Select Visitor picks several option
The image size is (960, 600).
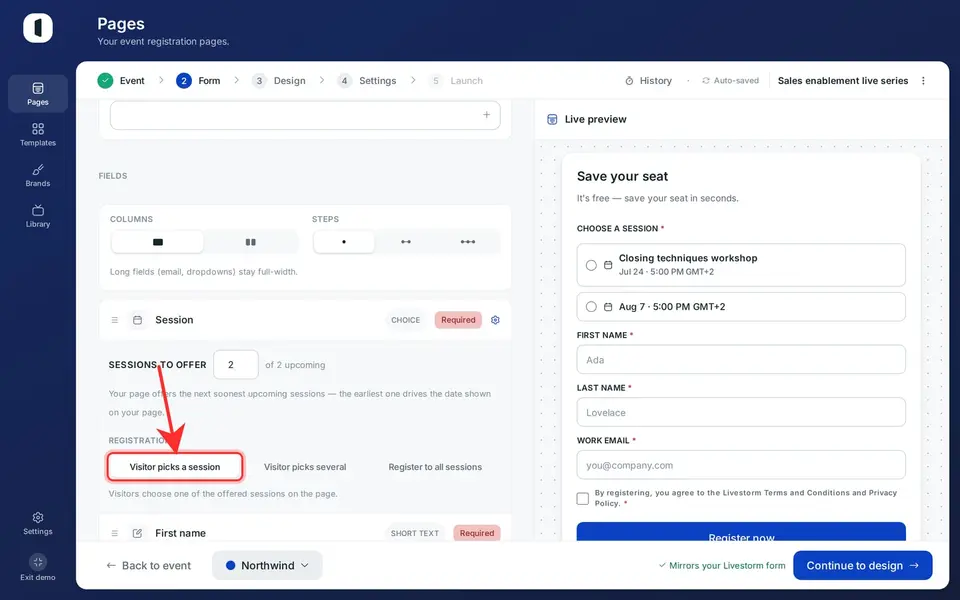point(305,467)
